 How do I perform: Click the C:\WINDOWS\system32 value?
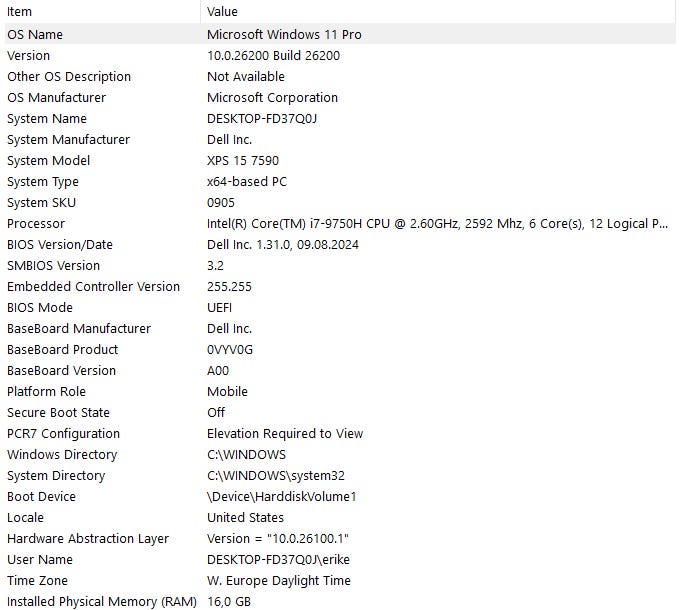(276, 475)
